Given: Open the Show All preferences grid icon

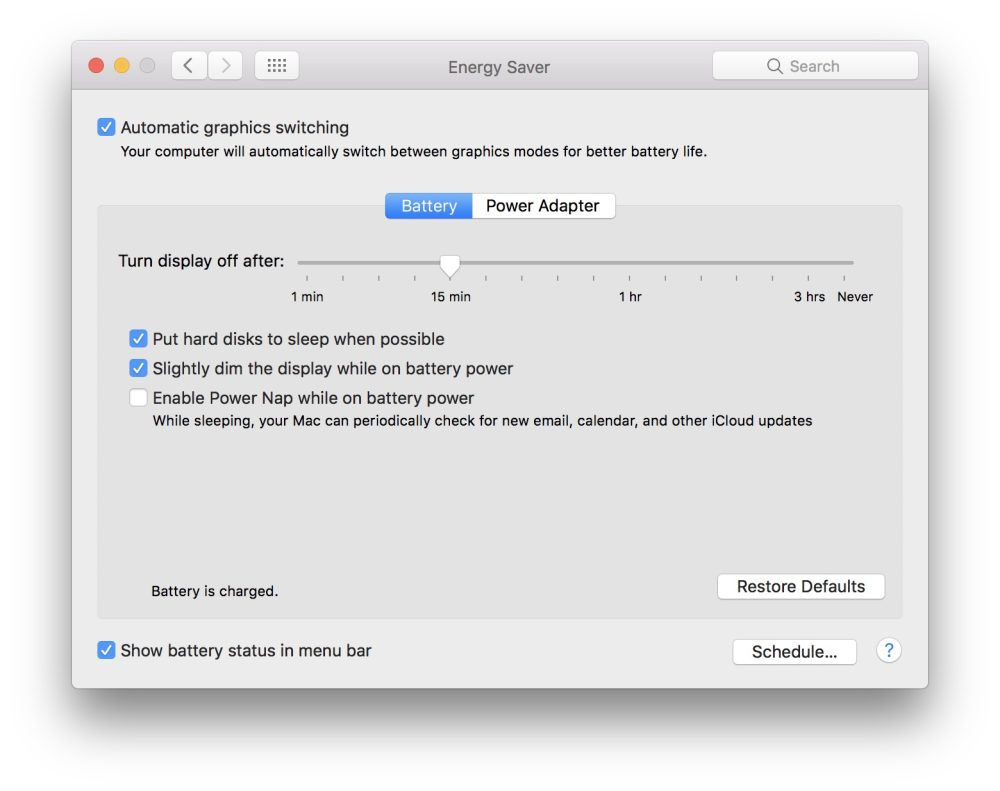Looking at the screenshot, I should point(277,64).
